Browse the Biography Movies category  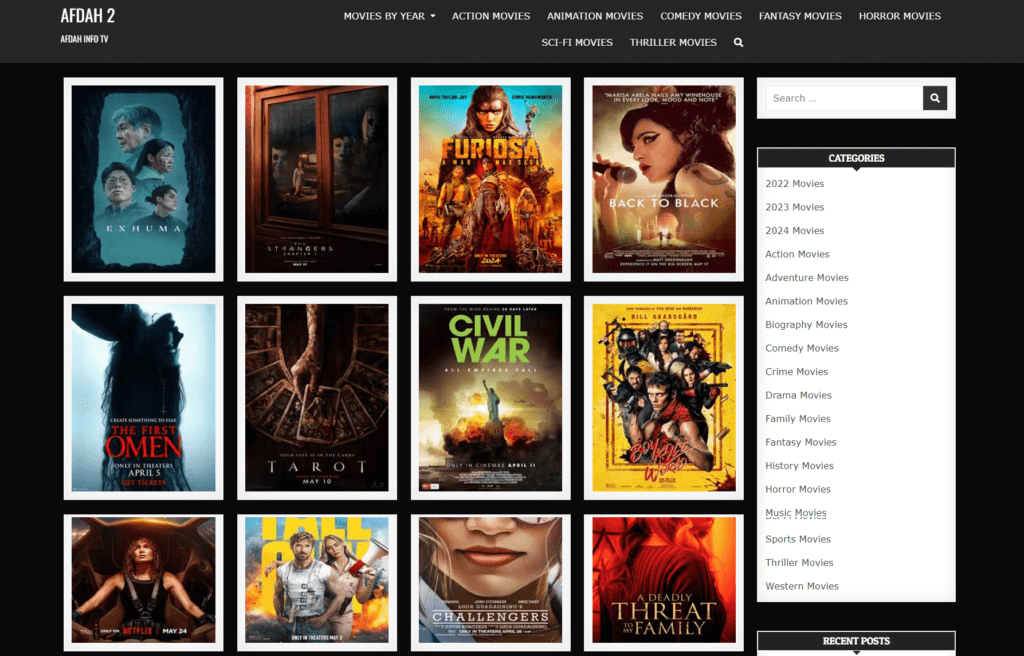coord(806,325)
